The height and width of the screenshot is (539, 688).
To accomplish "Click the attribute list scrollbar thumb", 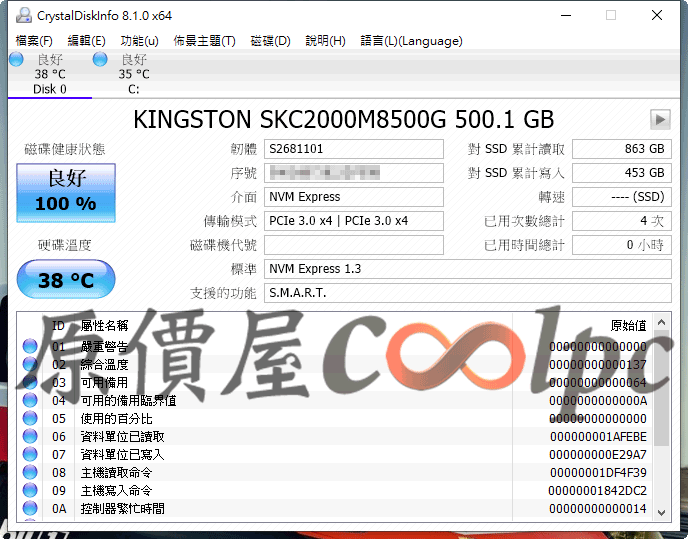I will coord(662,388).
